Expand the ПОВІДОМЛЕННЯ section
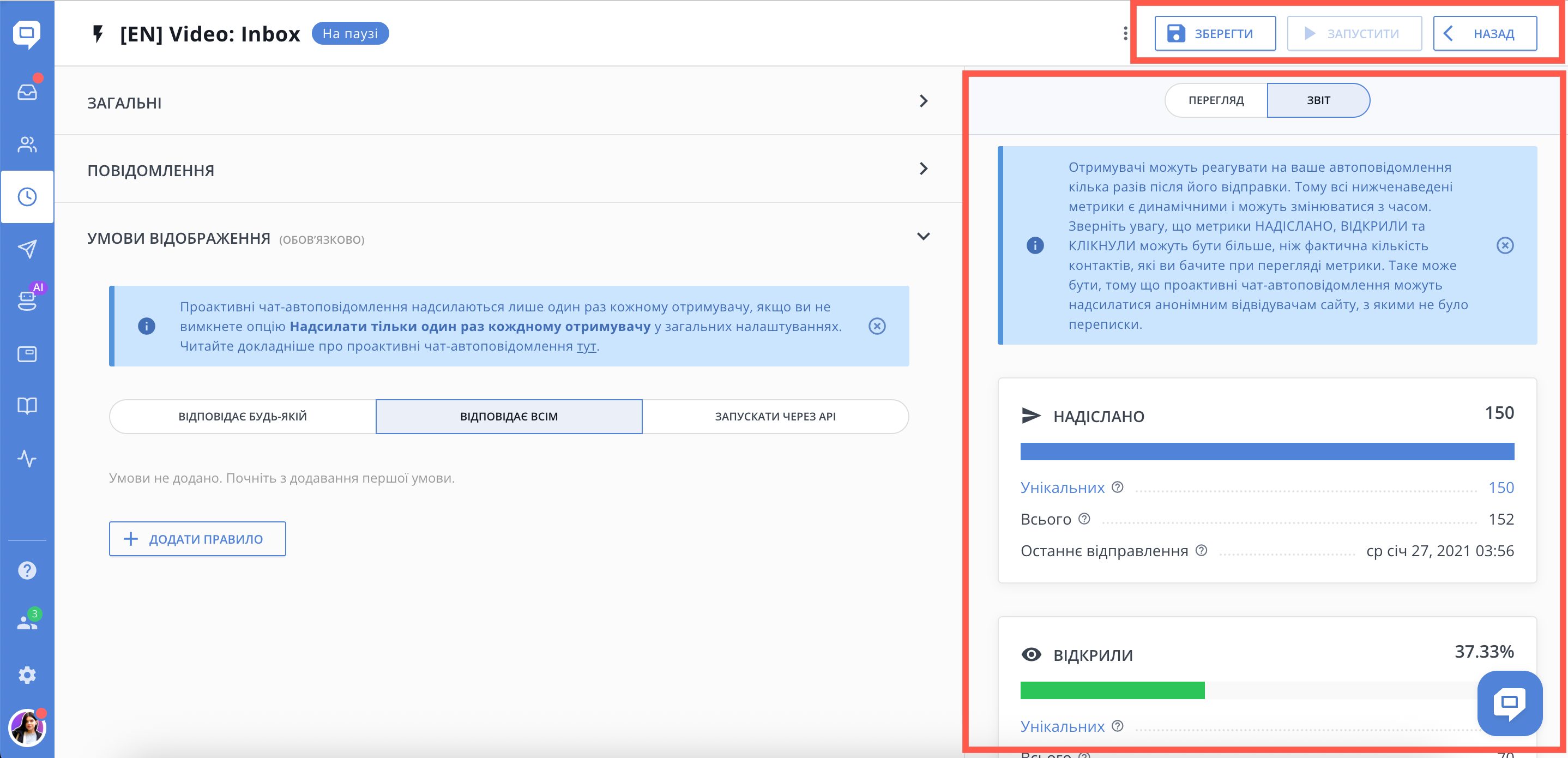Screen dimensions: 1568x758 (x=509, y=169)
